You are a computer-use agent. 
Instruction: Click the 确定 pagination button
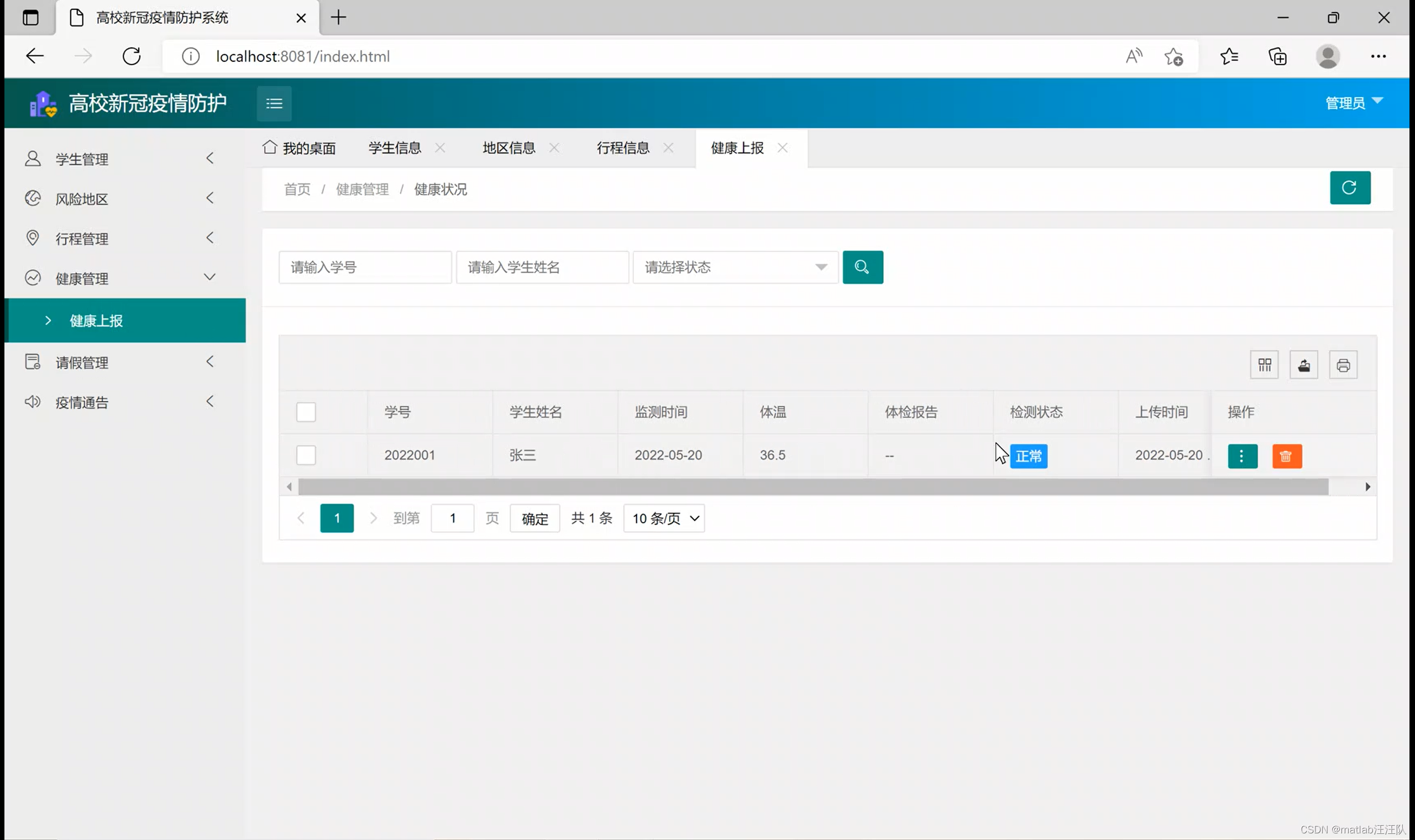click(534, 518)
